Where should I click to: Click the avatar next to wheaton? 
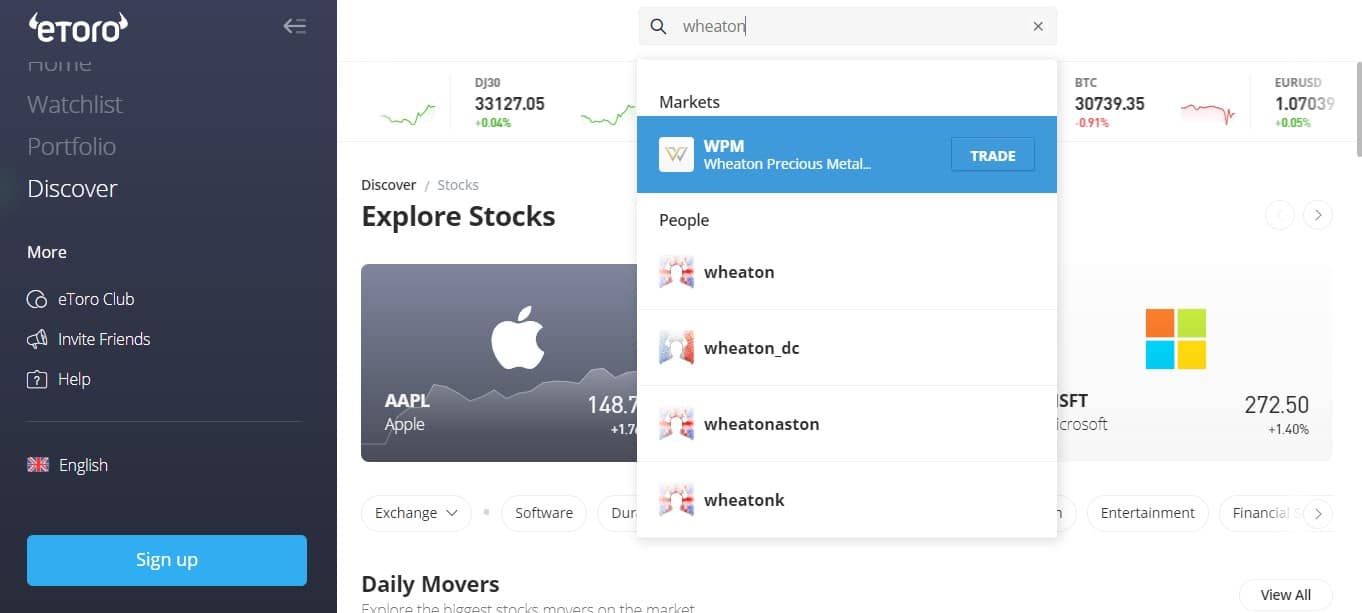click(677, 272)
